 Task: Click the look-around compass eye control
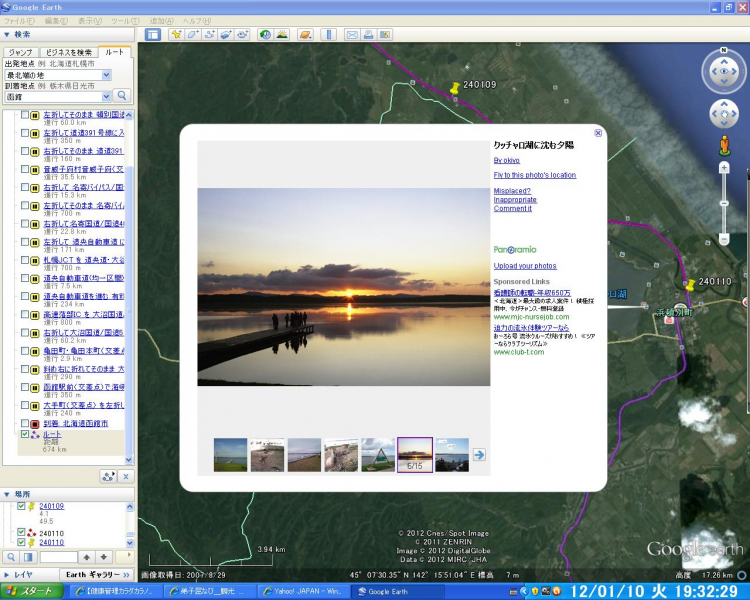(x=724, y=71)
